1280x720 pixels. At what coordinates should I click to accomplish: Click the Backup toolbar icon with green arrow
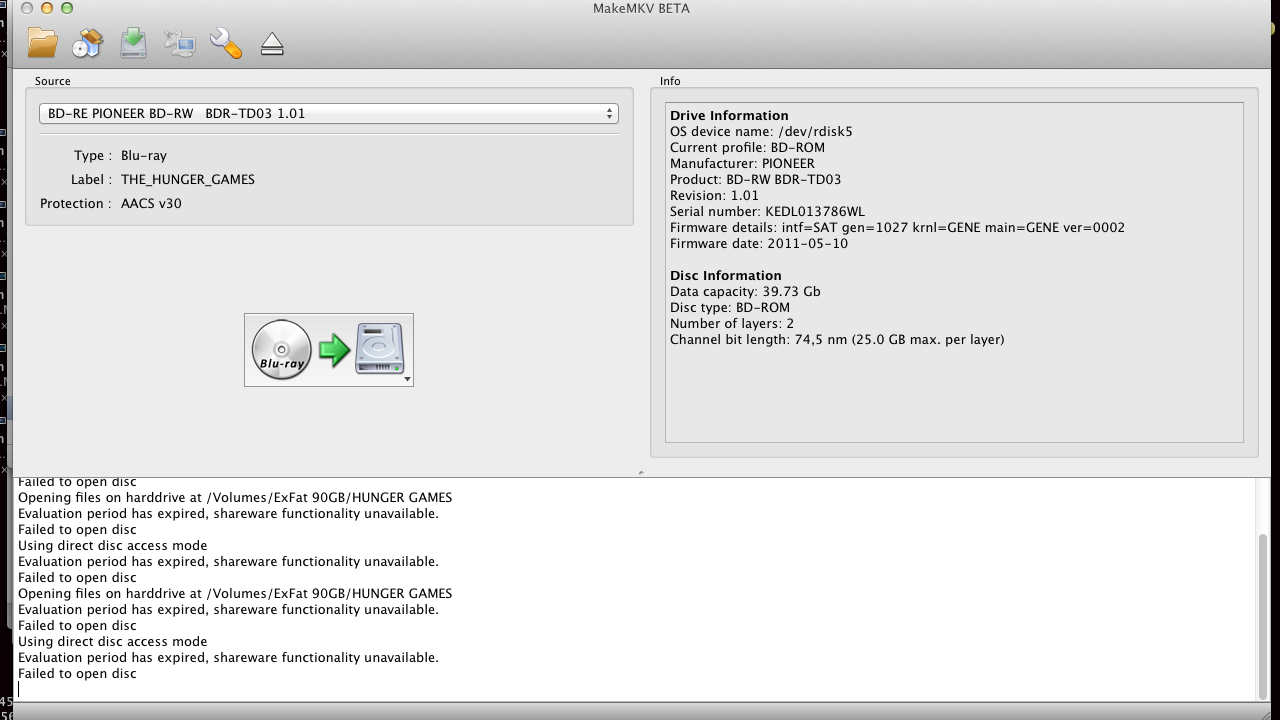134,43
